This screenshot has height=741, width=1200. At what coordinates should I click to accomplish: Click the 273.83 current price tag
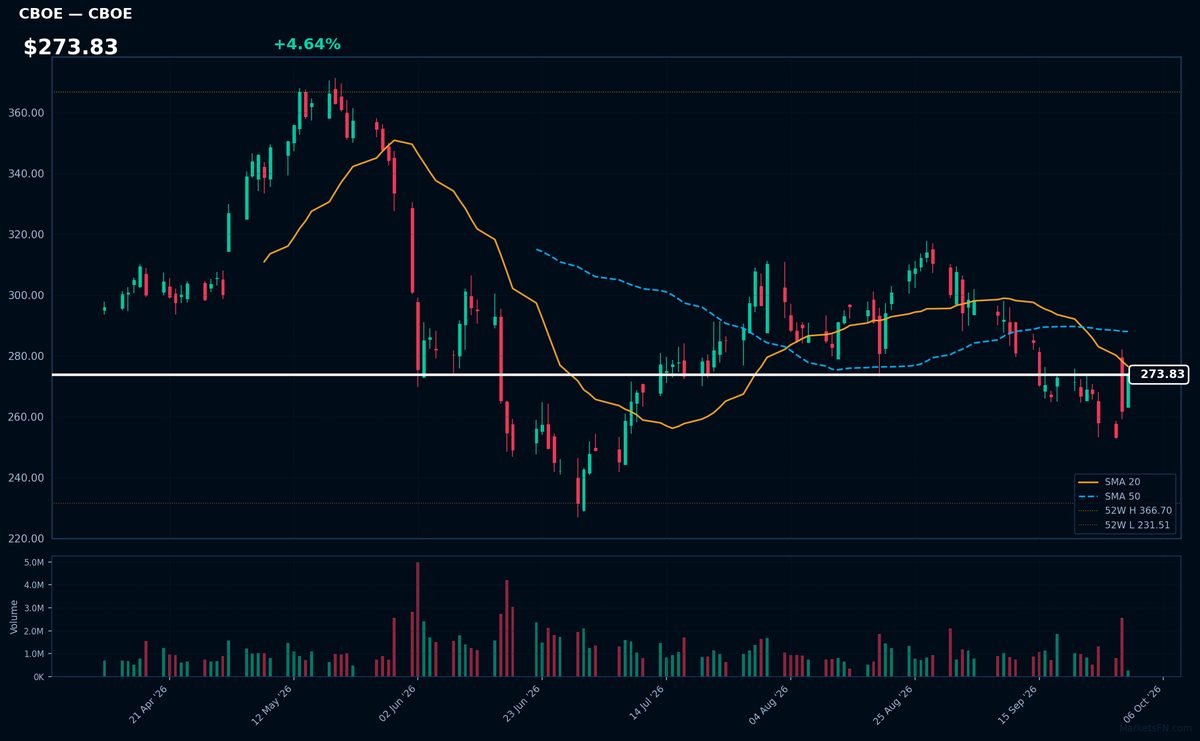[1159, 375]
